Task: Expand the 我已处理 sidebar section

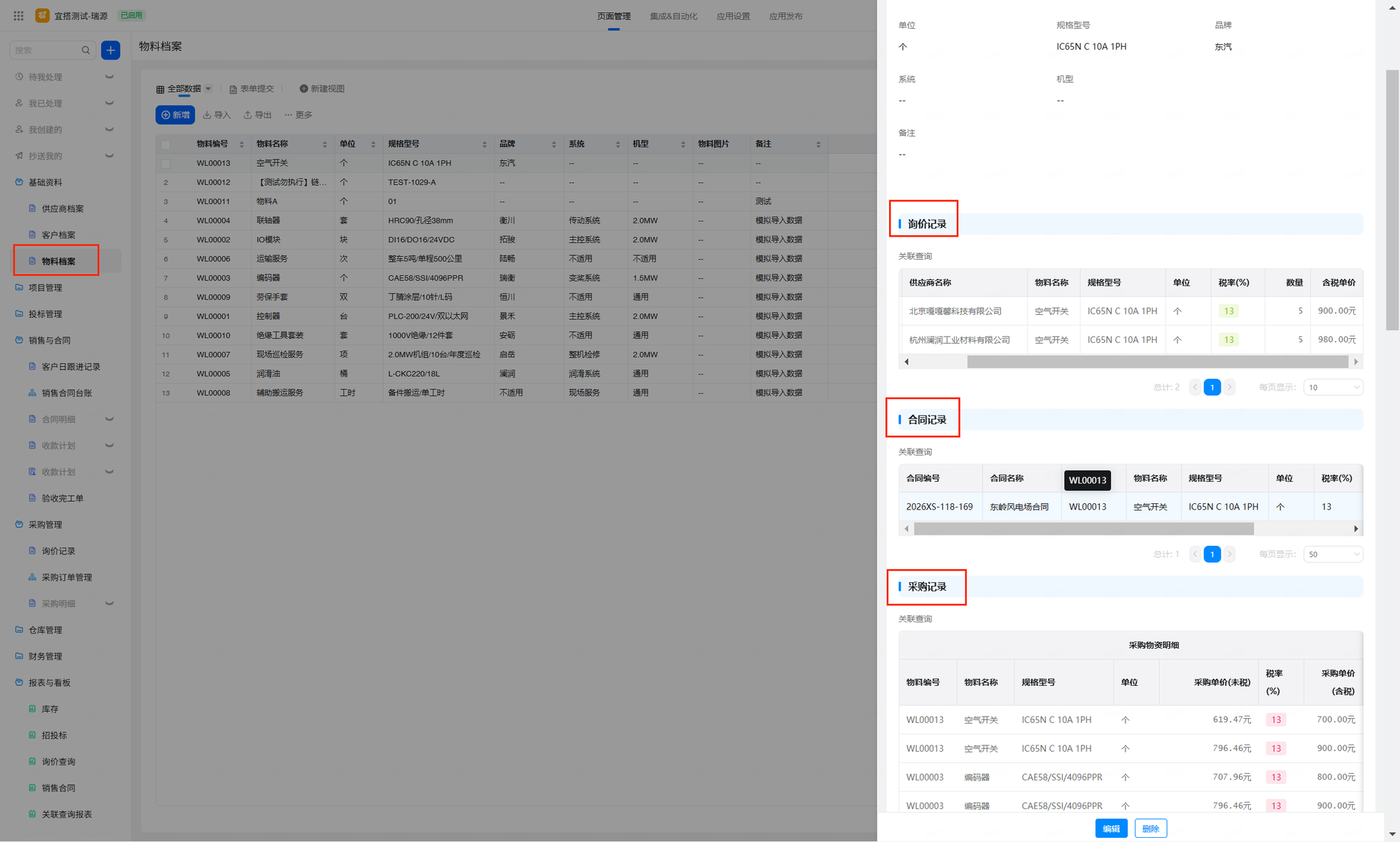Action: coord(109,103)
